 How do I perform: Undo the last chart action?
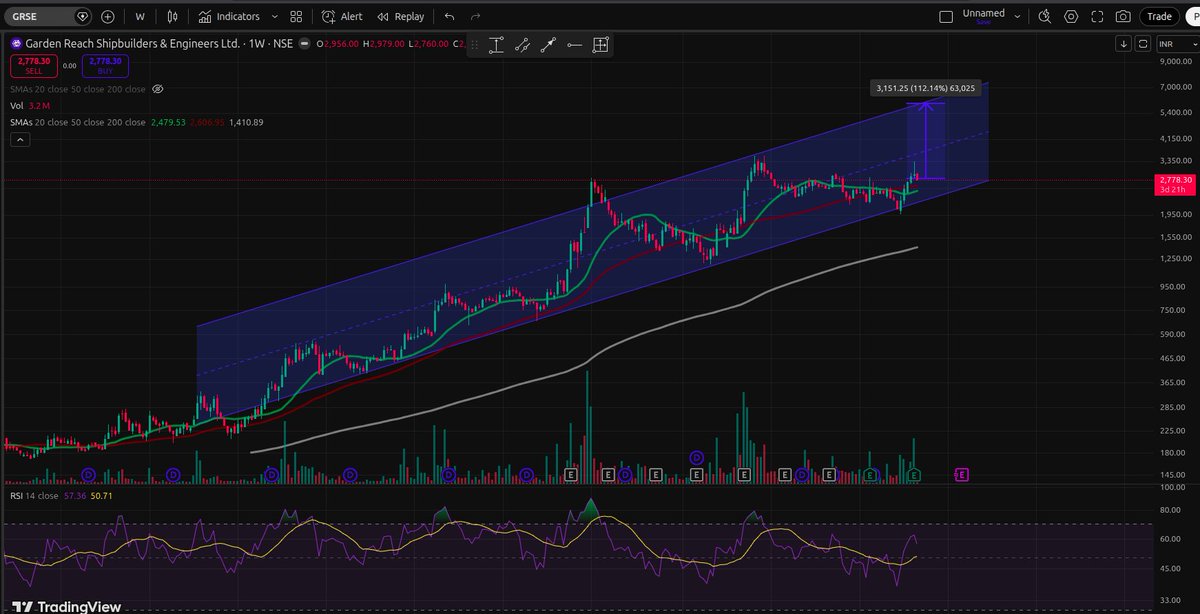tap(449, 17)
